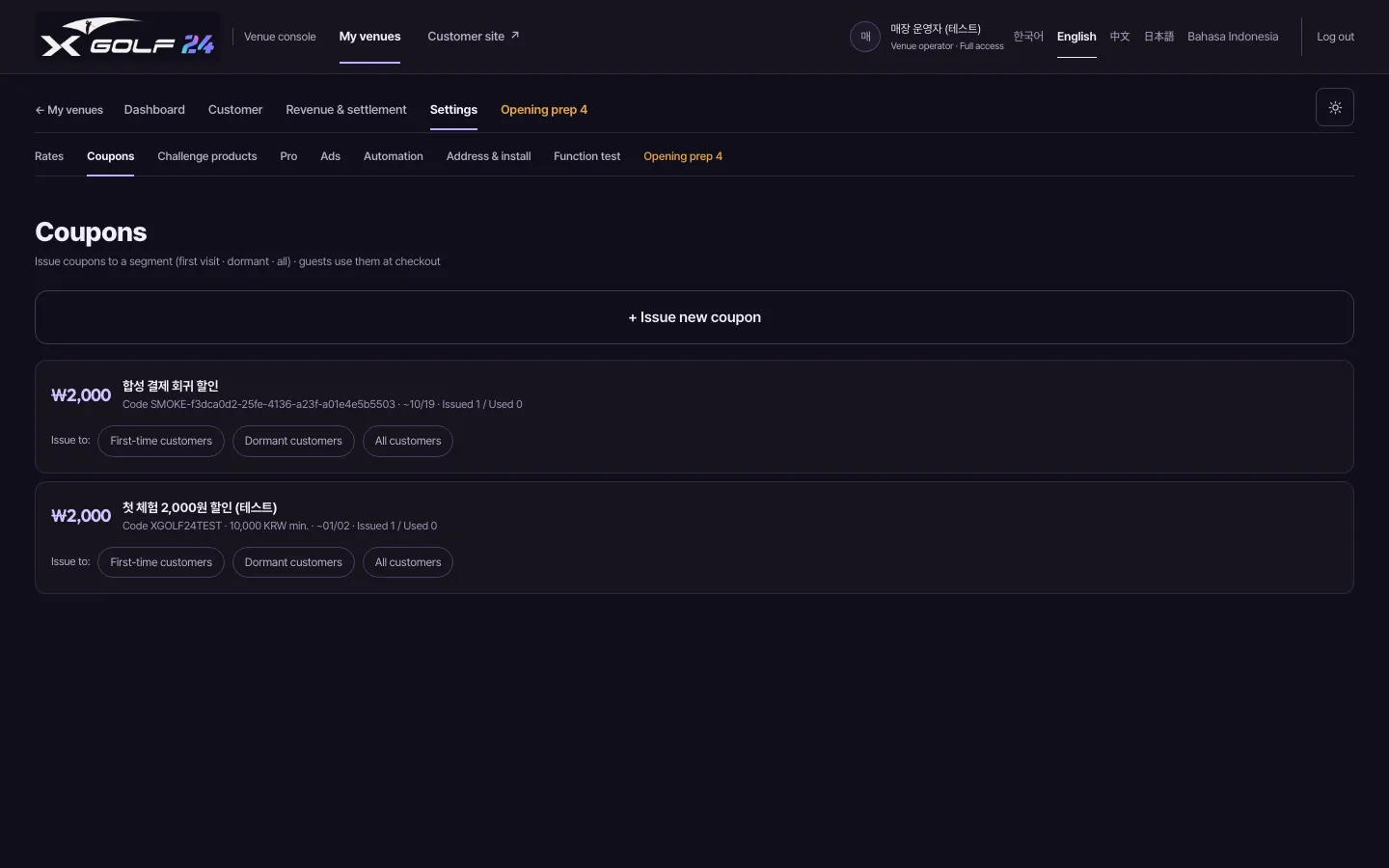
Task: Open the Pro sub-tab
Action: point(288,156)
